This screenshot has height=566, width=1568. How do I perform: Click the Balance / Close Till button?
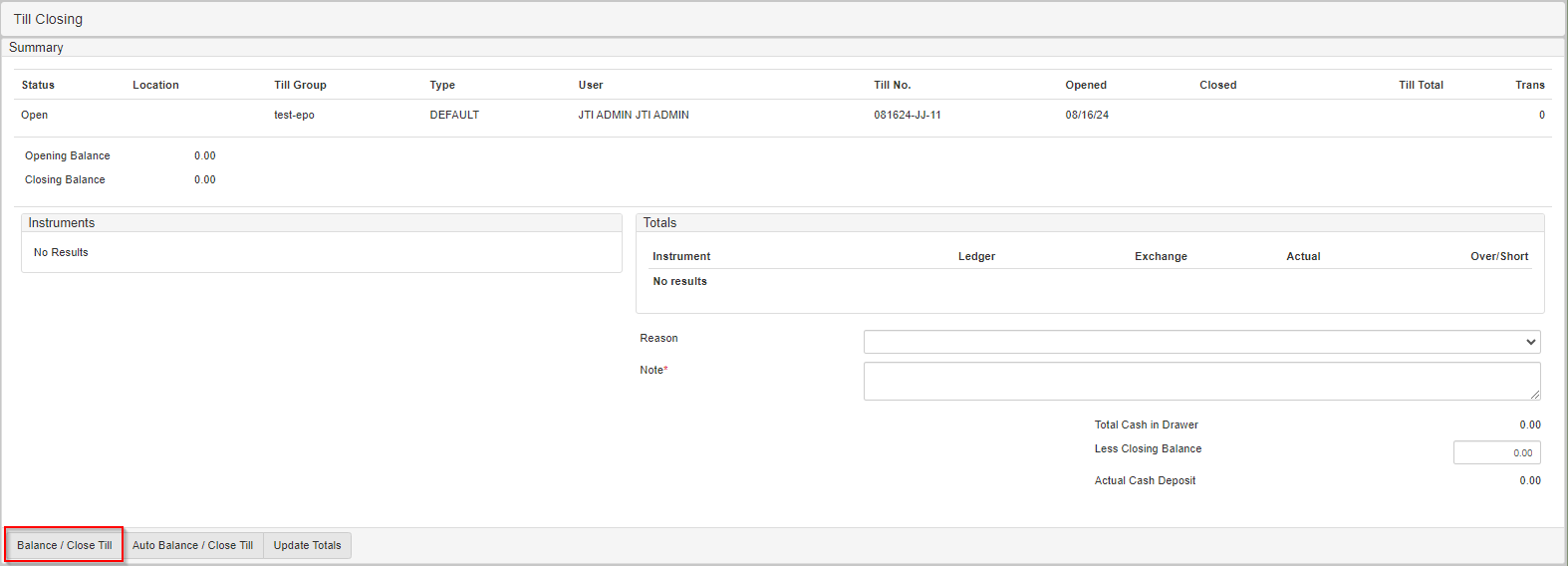coord(65,545)
